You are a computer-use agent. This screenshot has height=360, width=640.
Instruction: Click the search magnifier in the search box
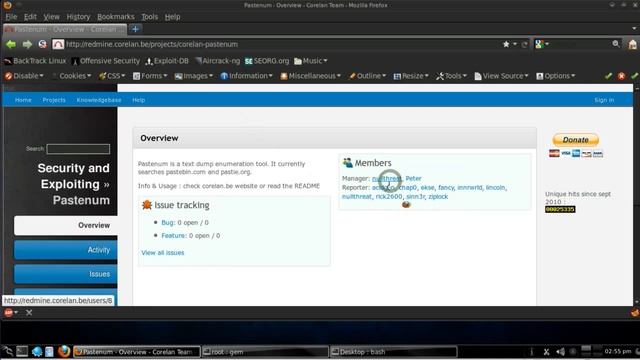click(616, 44)
